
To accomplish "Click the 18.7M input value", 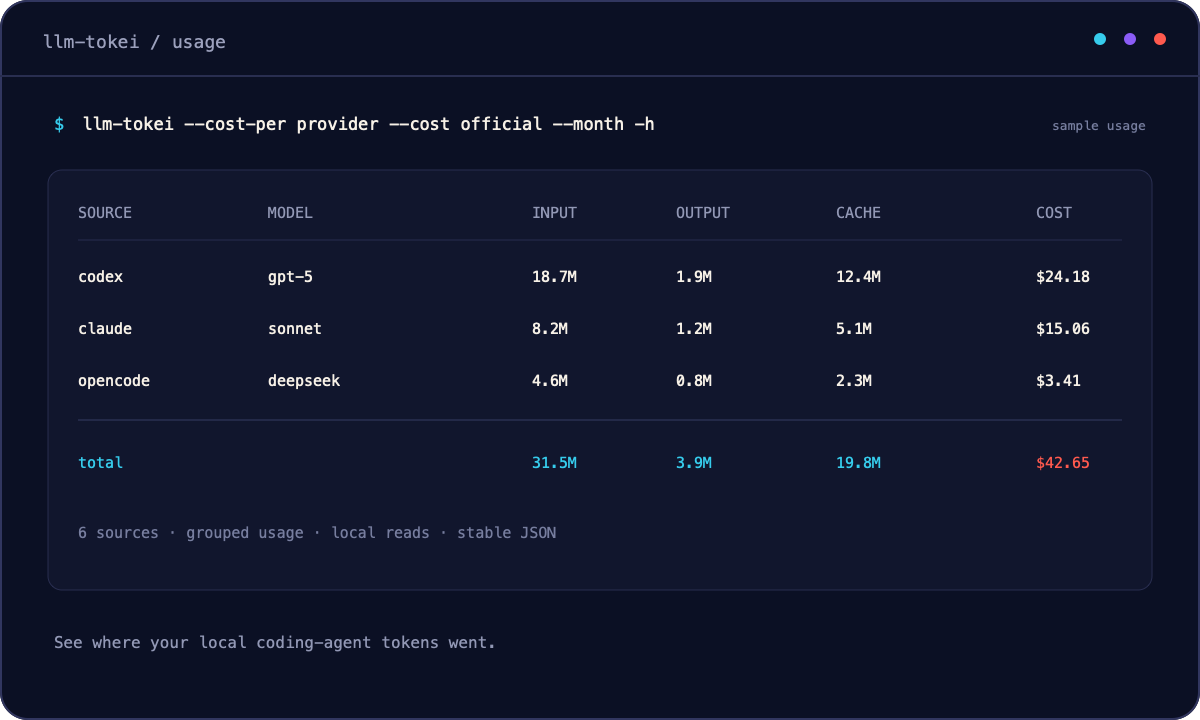I will click(x=554, y=277).
